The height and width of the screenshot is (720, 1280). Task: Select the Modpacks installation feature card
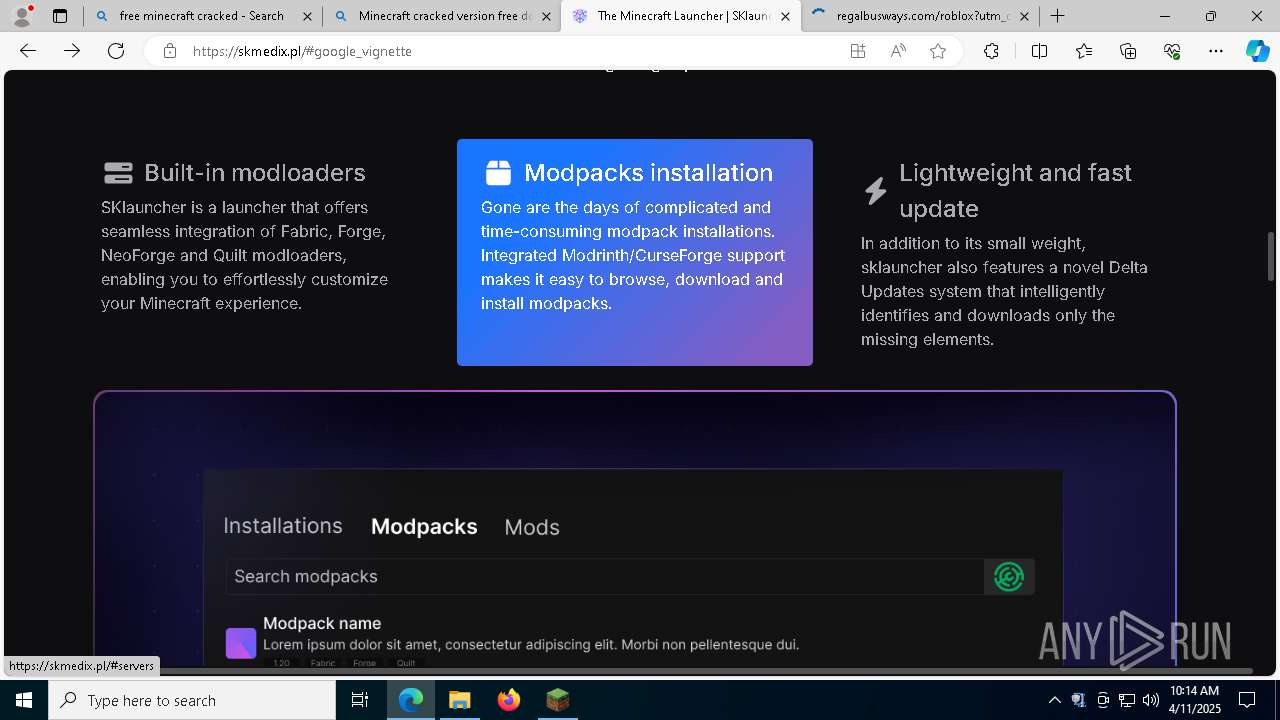635,252
